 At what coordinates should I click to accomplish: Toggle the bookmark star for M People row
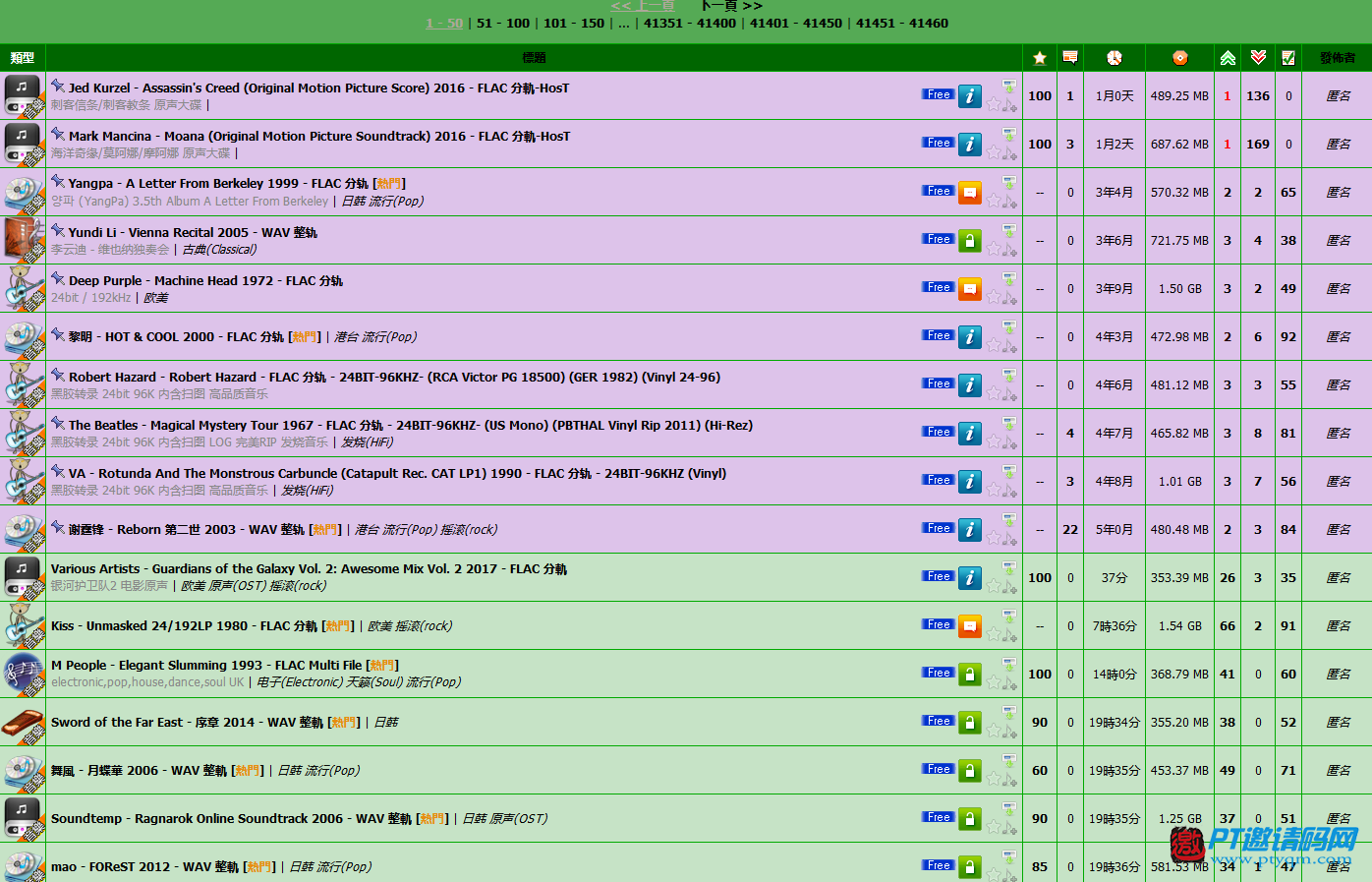[995, 681]
